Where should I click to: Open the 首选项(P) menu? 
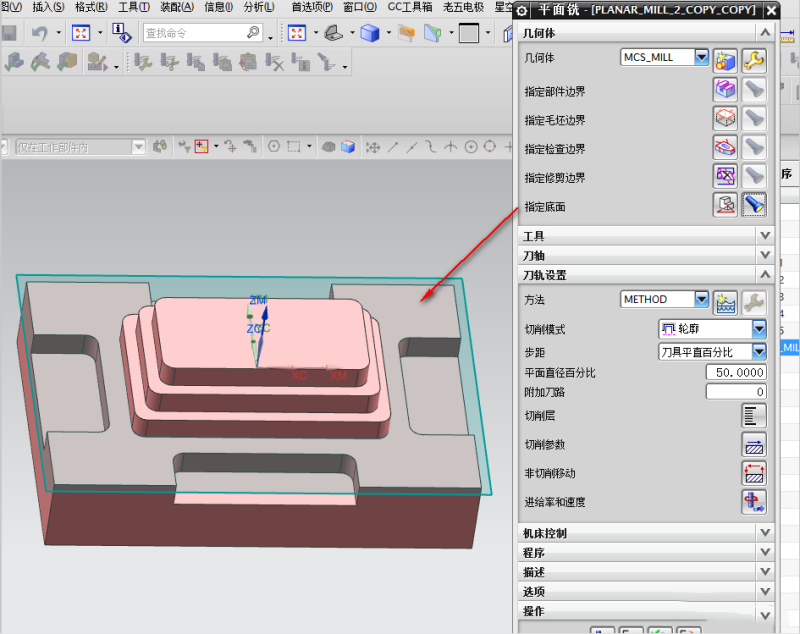point(312,7)
